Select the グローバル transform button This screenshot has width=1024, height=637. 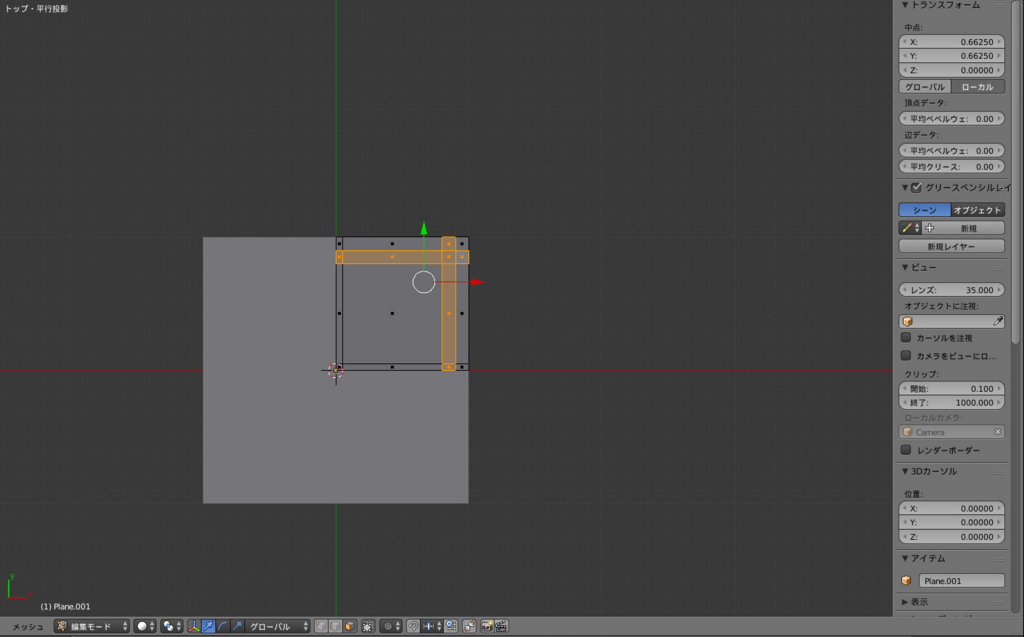point(925,87)
